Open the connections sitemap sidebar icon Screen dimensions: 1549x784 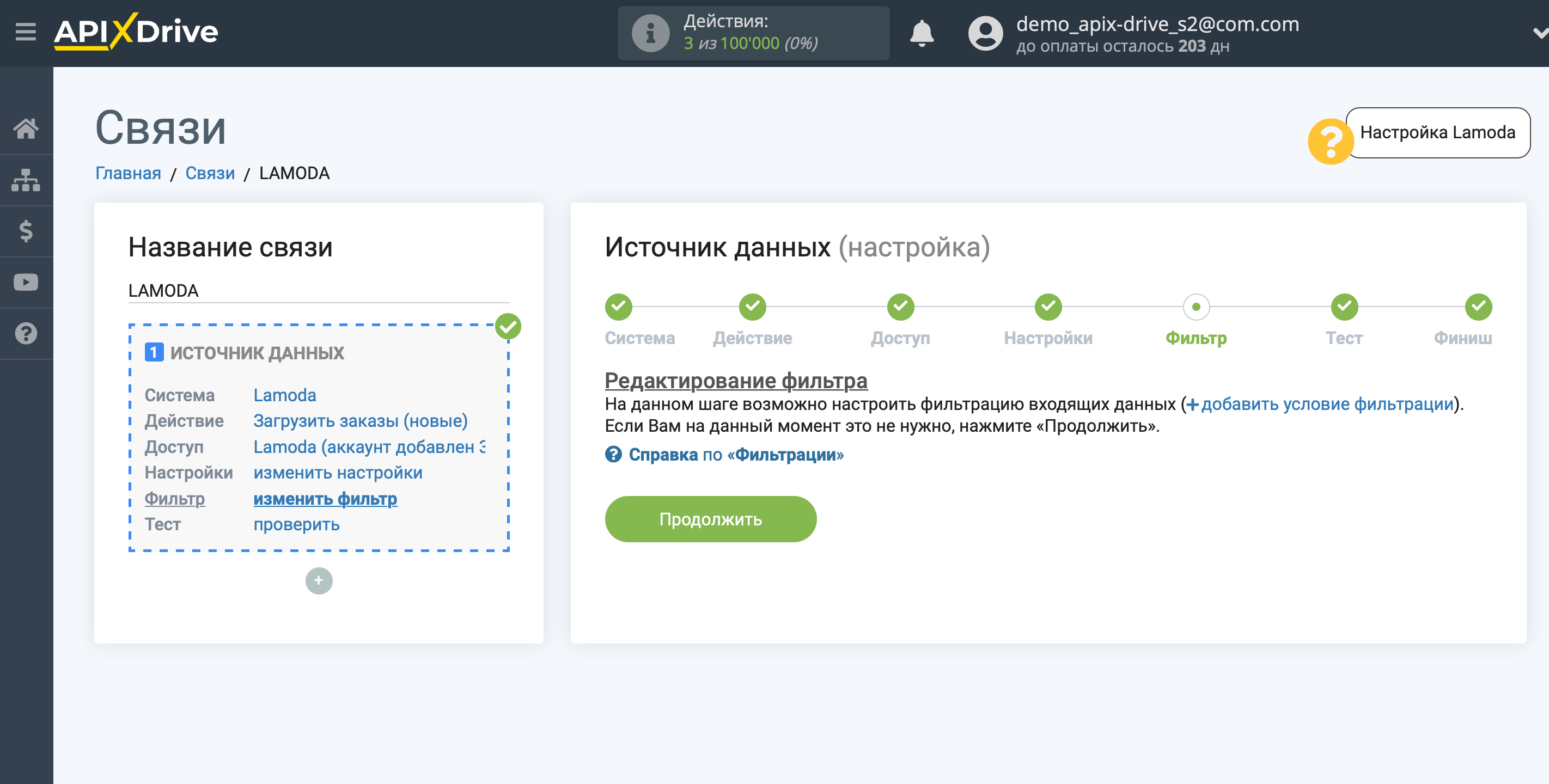(x=26, y=180)
